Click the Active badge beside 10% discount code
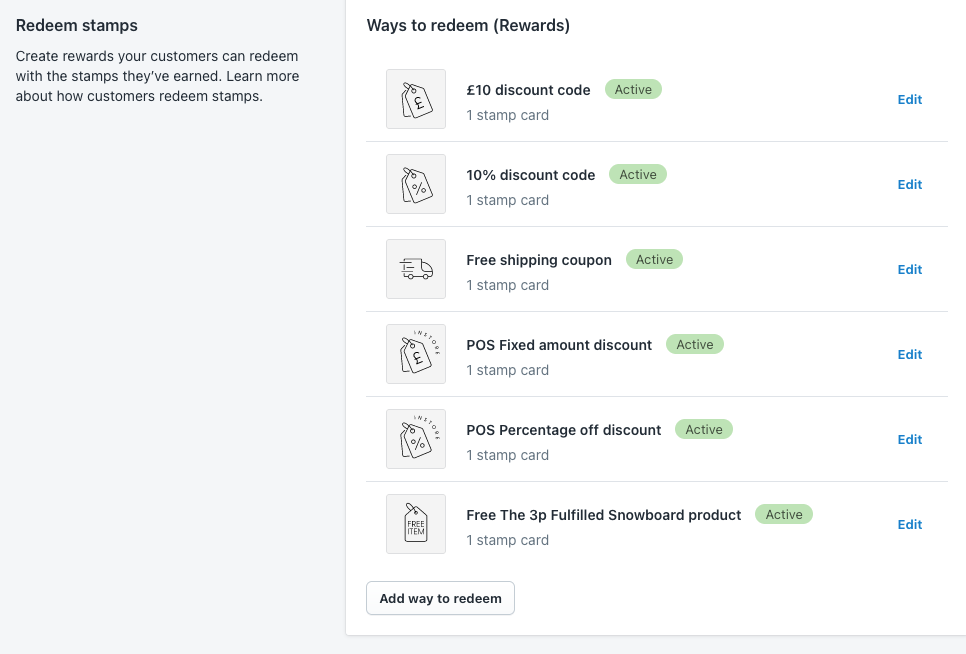966x654 pixels. click(638, 174)
